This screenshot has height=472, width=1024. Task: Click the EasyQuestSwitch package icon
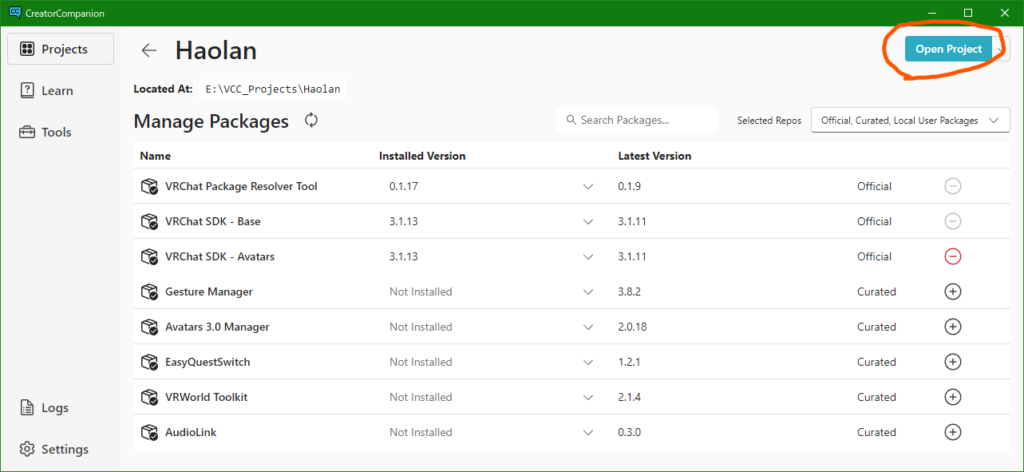150,362
